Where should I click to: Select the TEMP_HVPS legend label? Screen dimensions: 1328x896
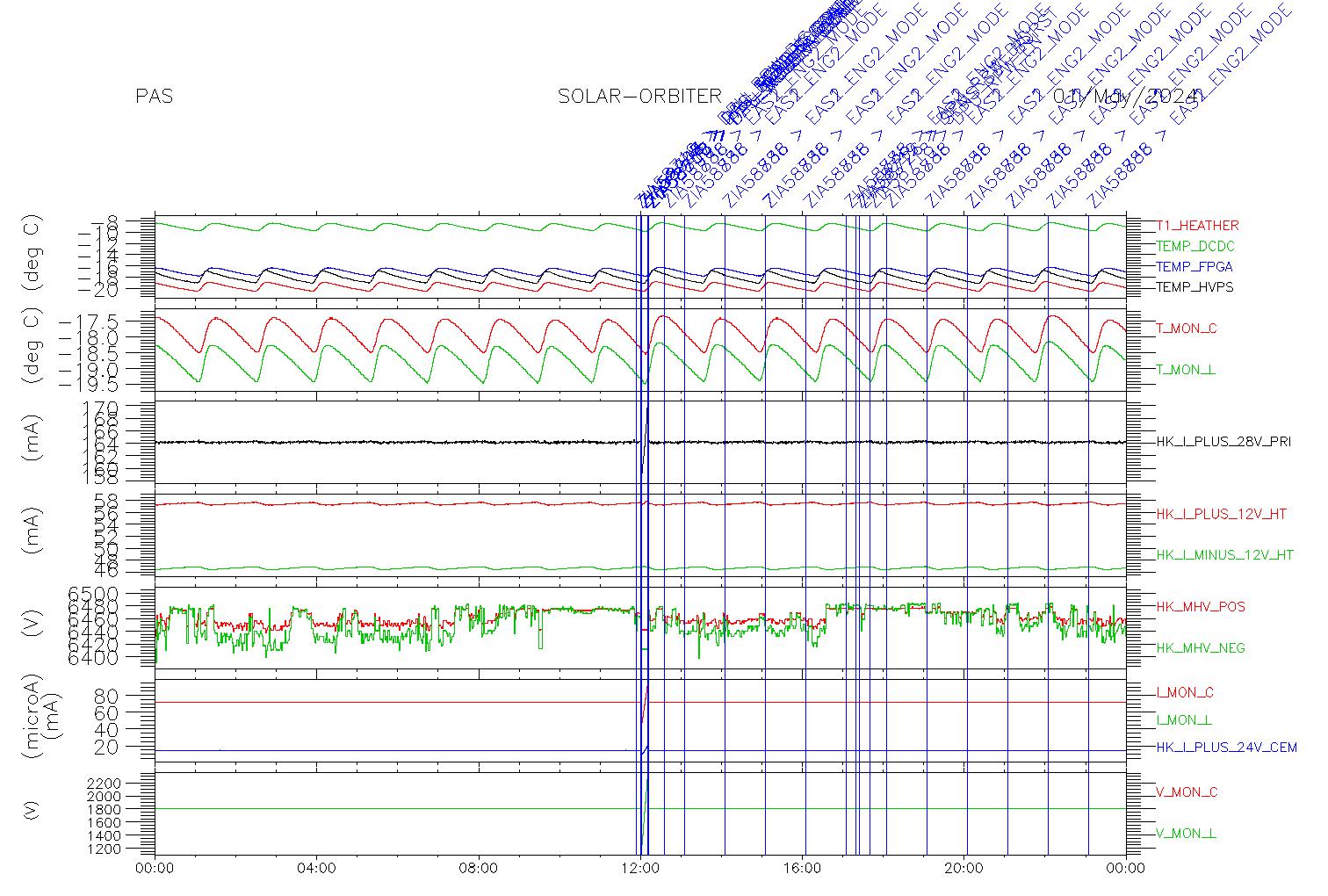[x=1194, y=287]
